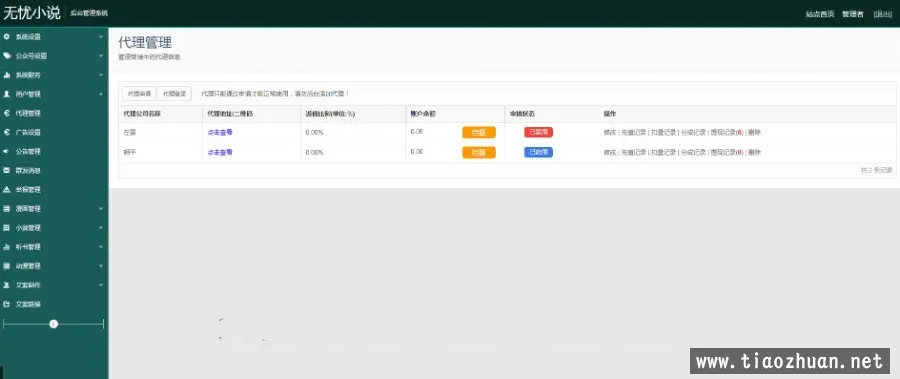Click the 审核状态 column header
The width and height of the screenshot is (900, 379).
pos(521,114)
